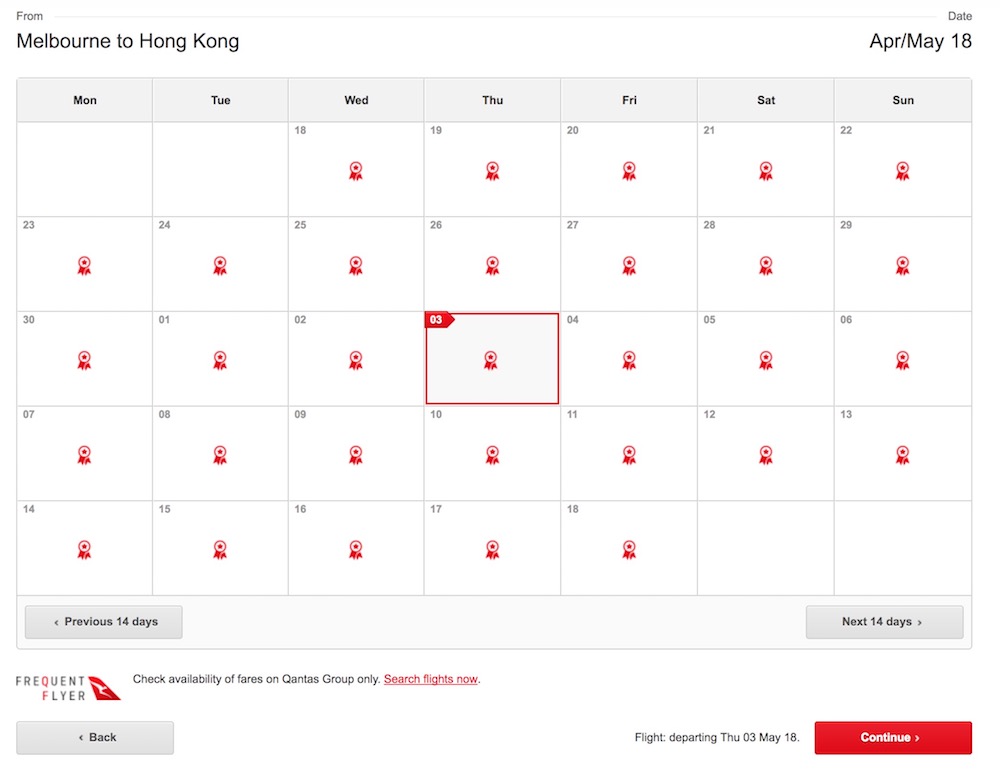Show the Next 14 days

(885, 622)
